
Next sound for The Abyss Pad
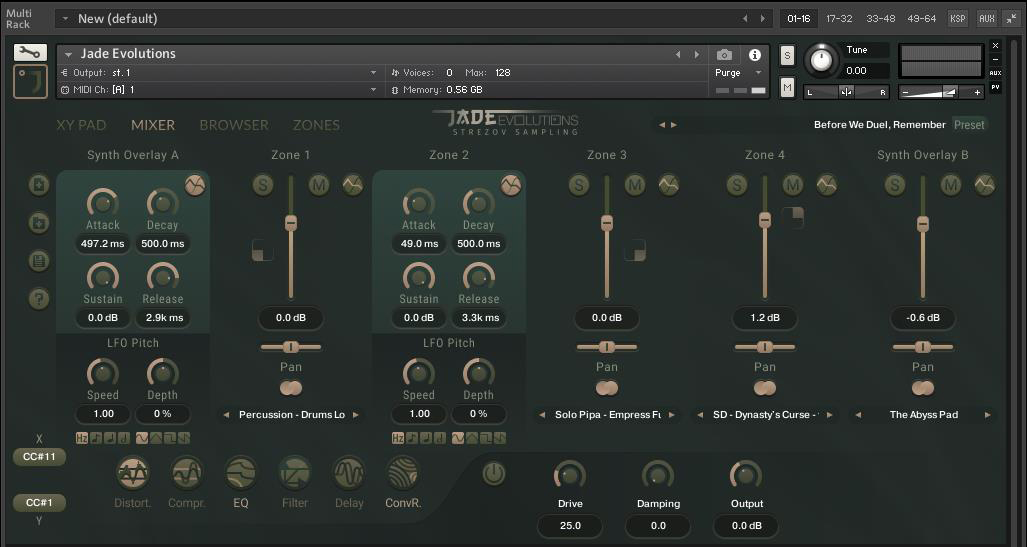click(x=988, y=415)
